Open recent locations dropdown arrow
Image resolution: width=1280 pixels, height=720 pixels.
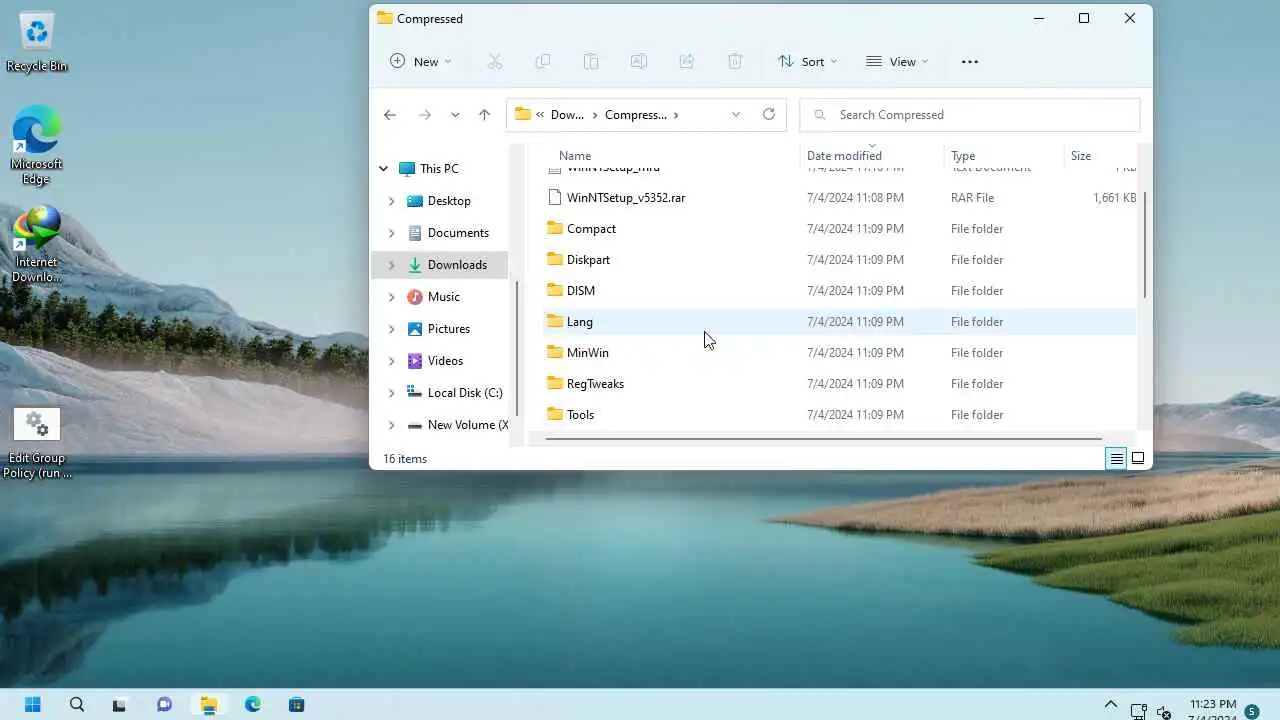(x=455, y=115)
